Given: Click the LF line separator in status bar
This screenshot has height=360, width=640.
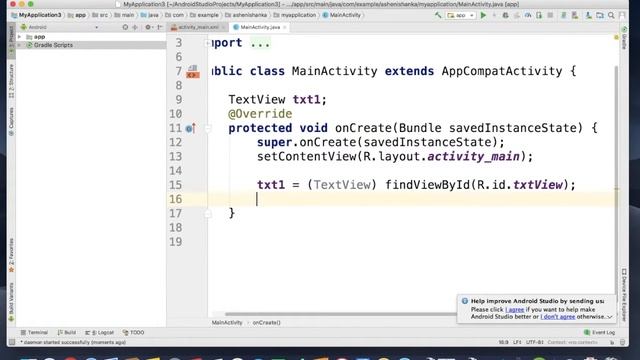Looking at the screenshot, I should tap(517, 342).
